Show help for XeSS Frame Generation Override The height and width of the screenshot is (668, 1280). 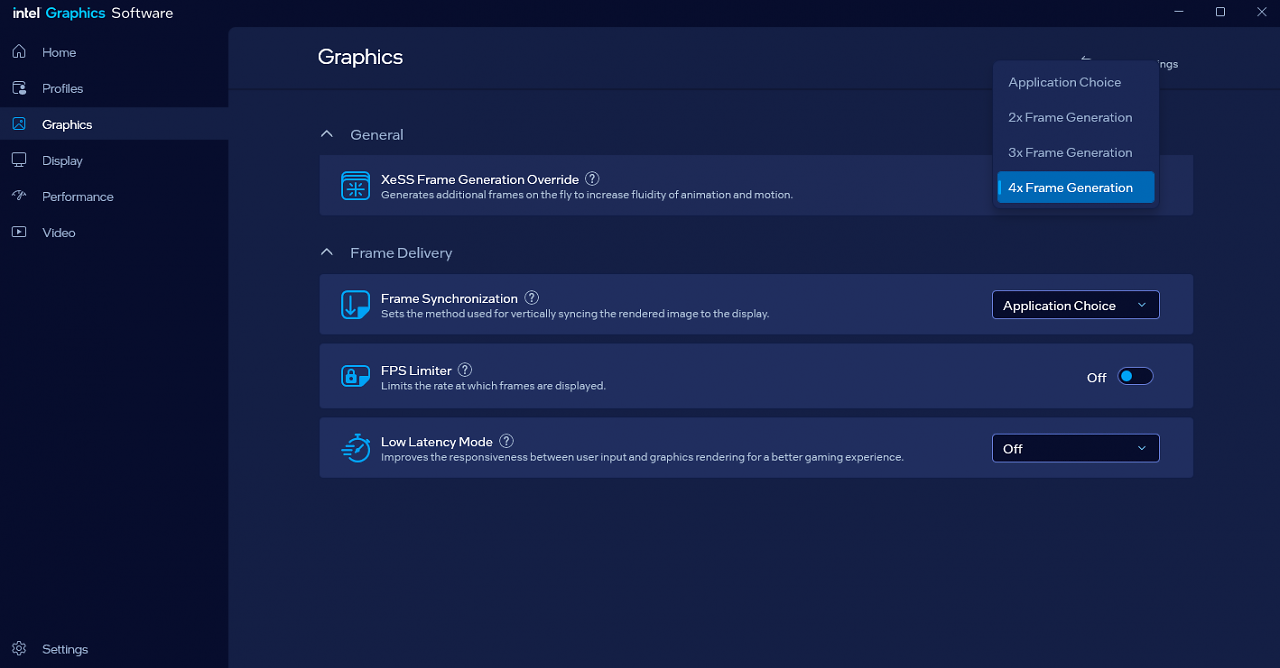(x=592, y=179)
